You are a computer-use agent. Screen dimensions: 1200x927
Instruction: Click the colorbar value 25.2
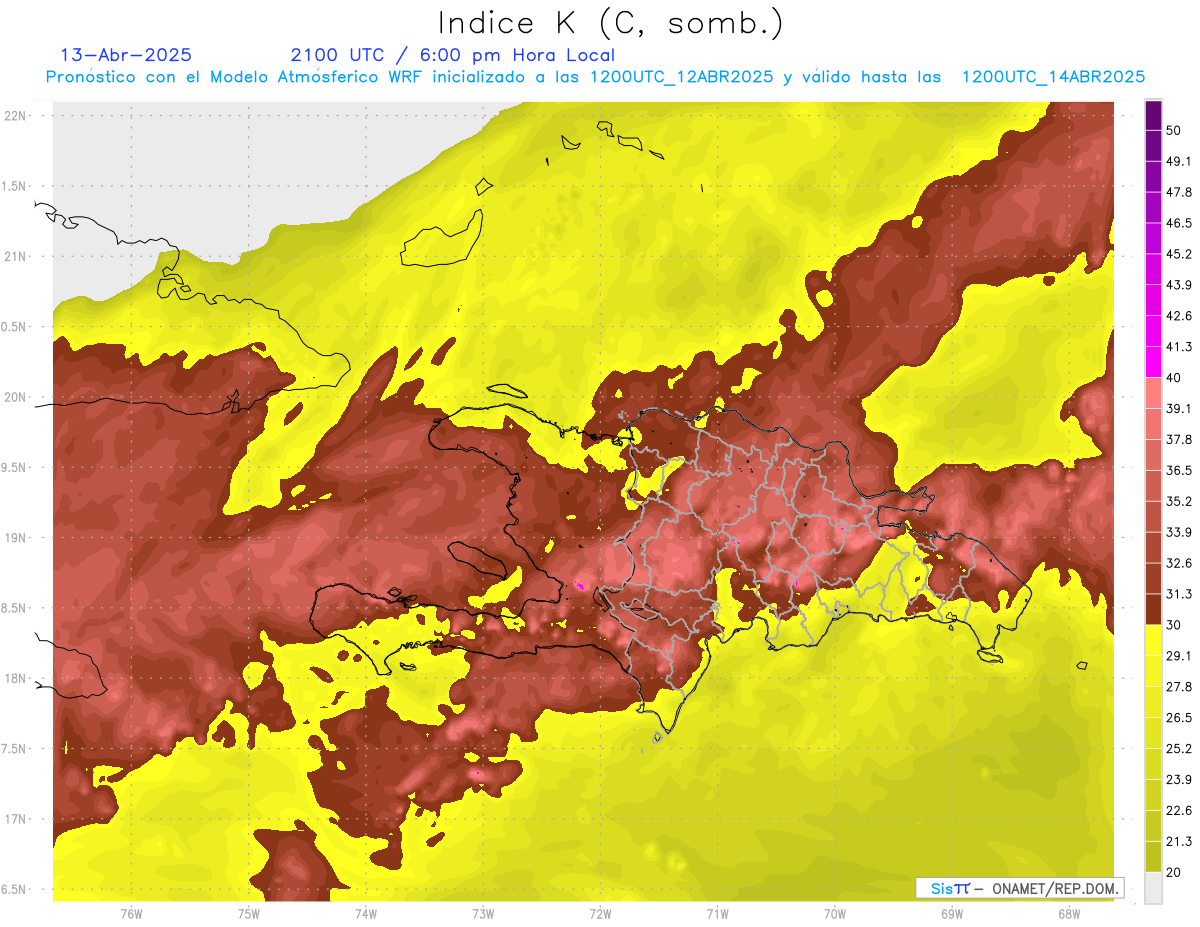(x=1179, y=749)
